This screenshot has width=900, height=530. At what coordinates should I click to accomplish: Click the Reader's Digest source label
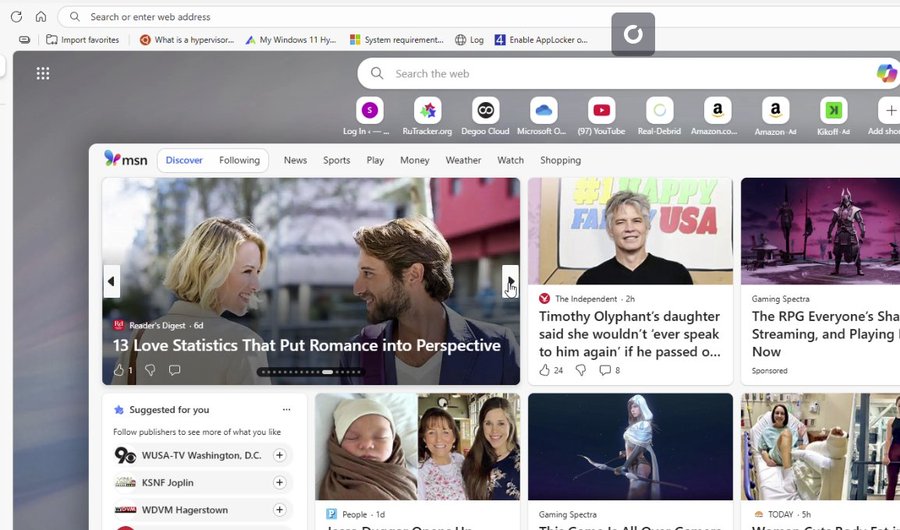tap(157, 325)
